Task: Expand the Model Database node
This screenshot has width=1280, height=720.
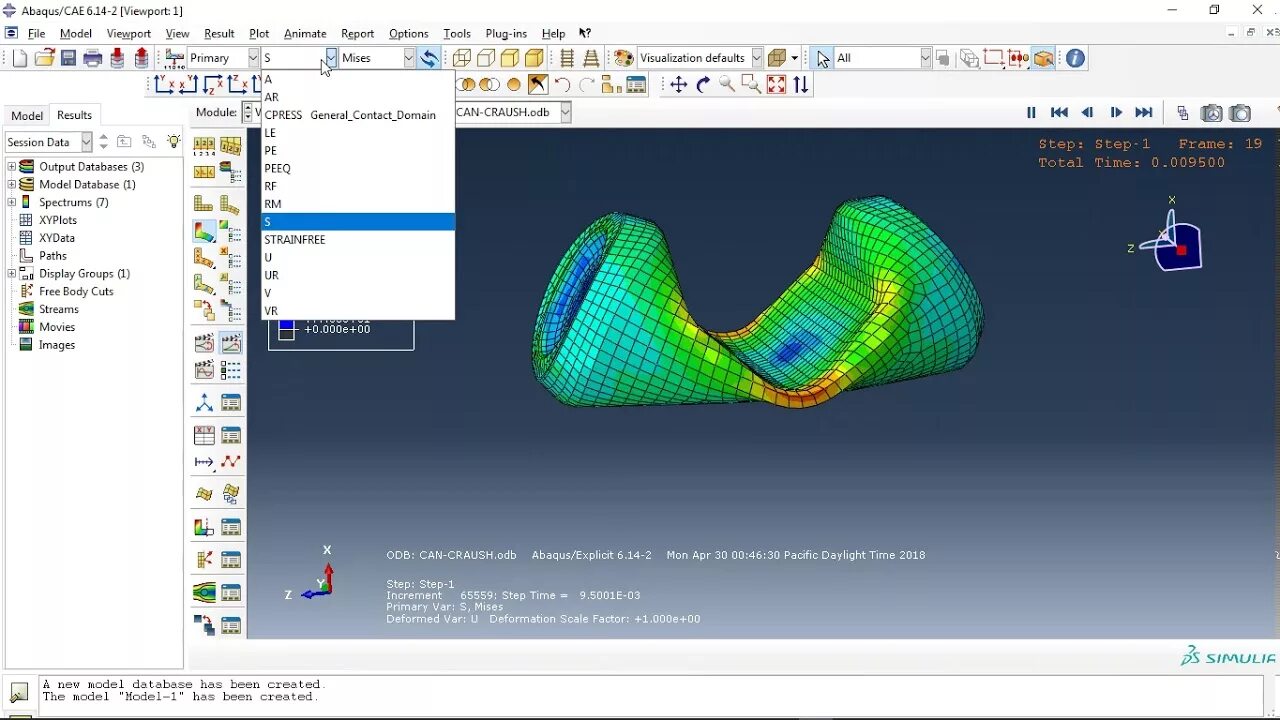Action: tap(12, 184)
